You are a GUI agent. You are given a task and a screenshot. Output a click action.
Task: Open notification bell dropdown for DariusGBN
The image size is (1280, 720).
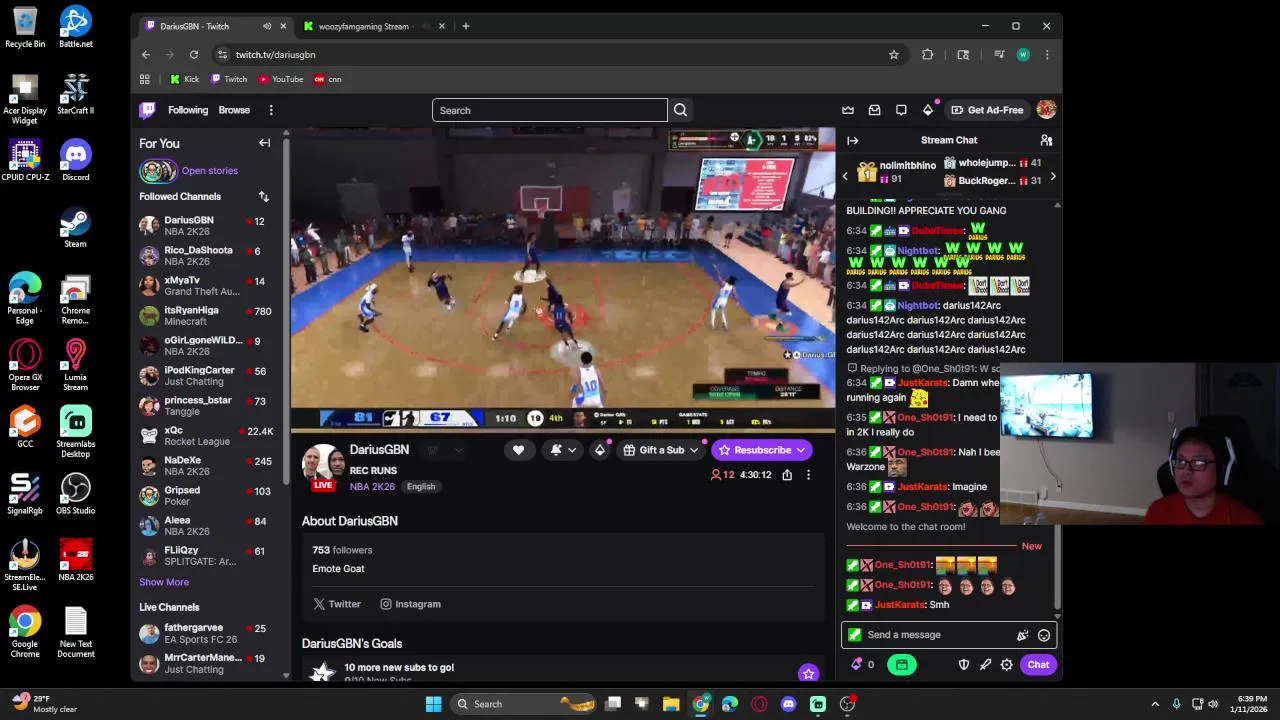564,450
